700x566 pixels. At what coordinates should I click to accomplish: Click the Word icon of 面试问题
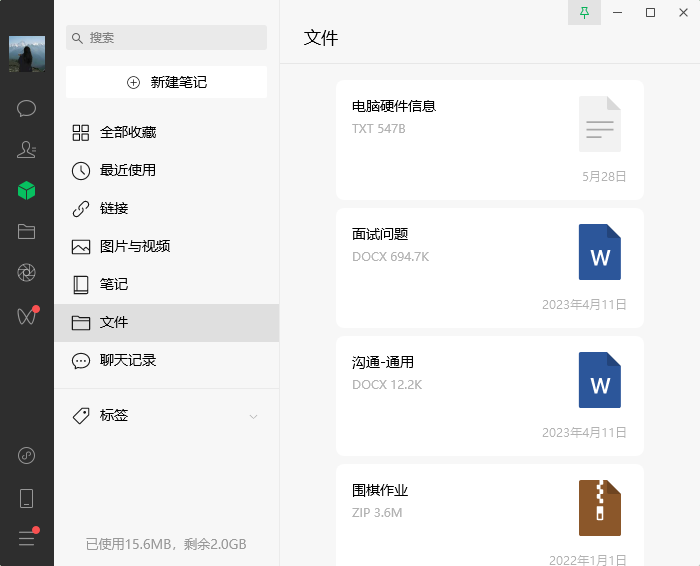click(600, 252)
